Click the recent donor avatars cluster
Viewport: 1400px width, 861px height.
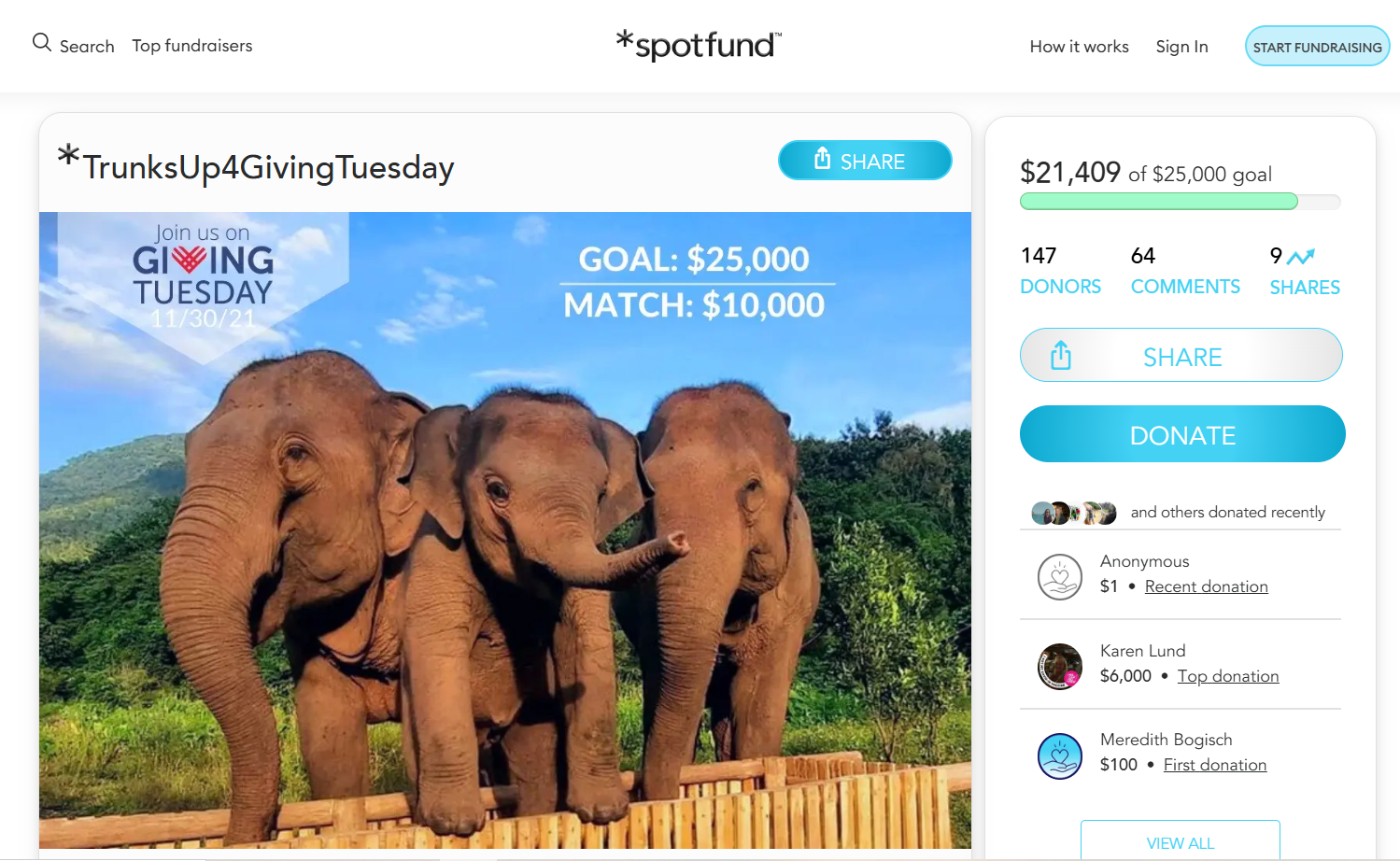(1072, 512)
